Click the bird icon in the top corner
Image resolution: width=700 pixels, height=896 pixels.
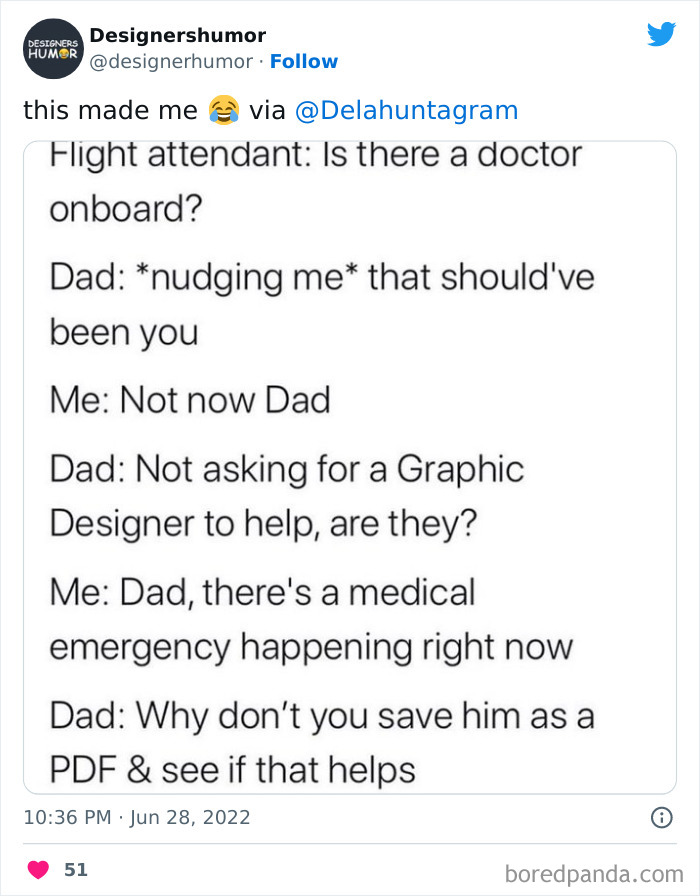coord(662,34)
